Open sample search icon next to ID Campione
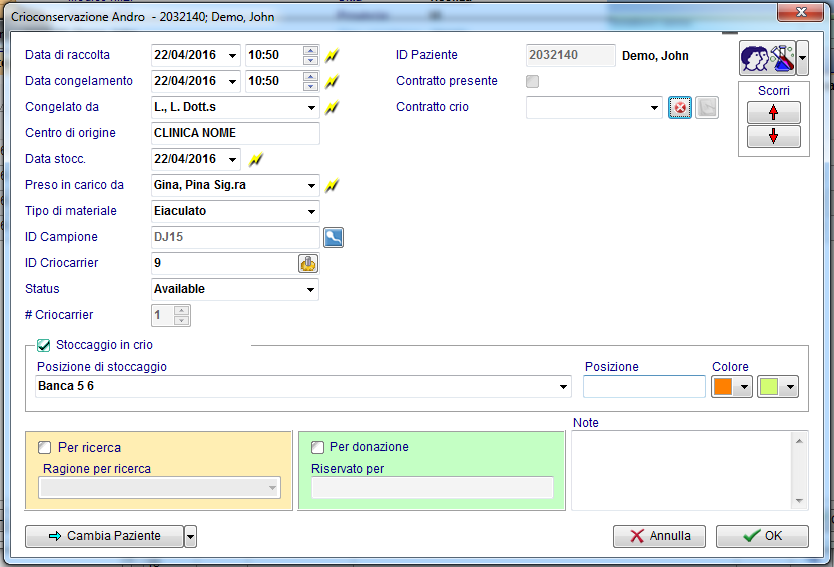 [x=333, y=237]
